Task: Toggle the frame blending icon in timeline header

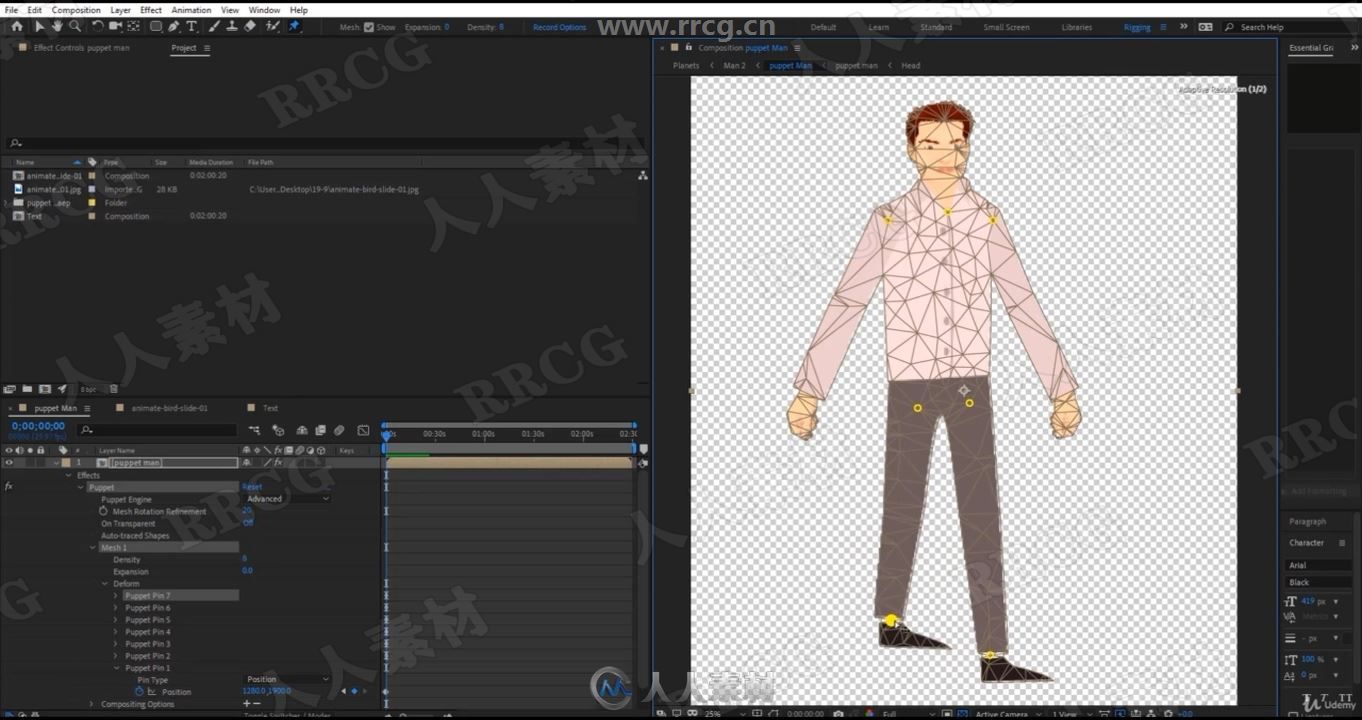Action: (x=320, y=430)
